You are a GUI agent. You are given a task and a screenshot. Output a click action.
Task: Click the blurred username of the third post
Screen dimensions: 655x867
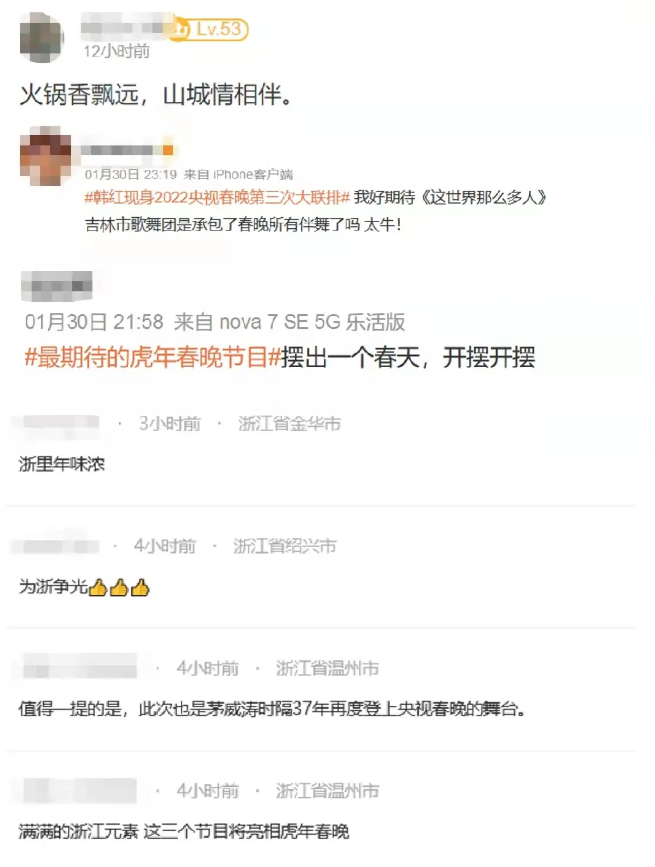point(56,286)
